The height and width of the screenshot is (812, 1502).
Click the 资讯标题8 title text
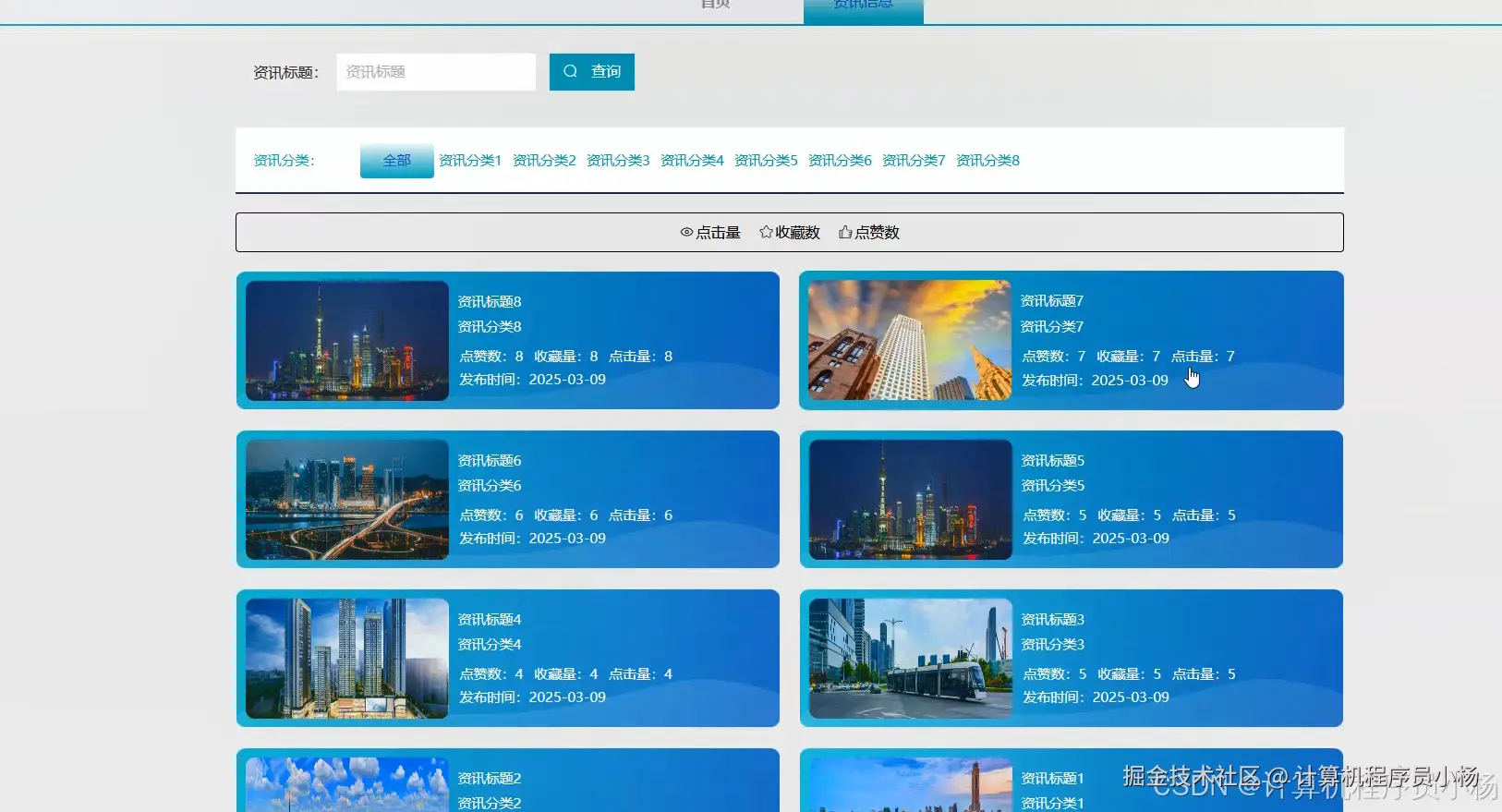[x=490, y=302]
